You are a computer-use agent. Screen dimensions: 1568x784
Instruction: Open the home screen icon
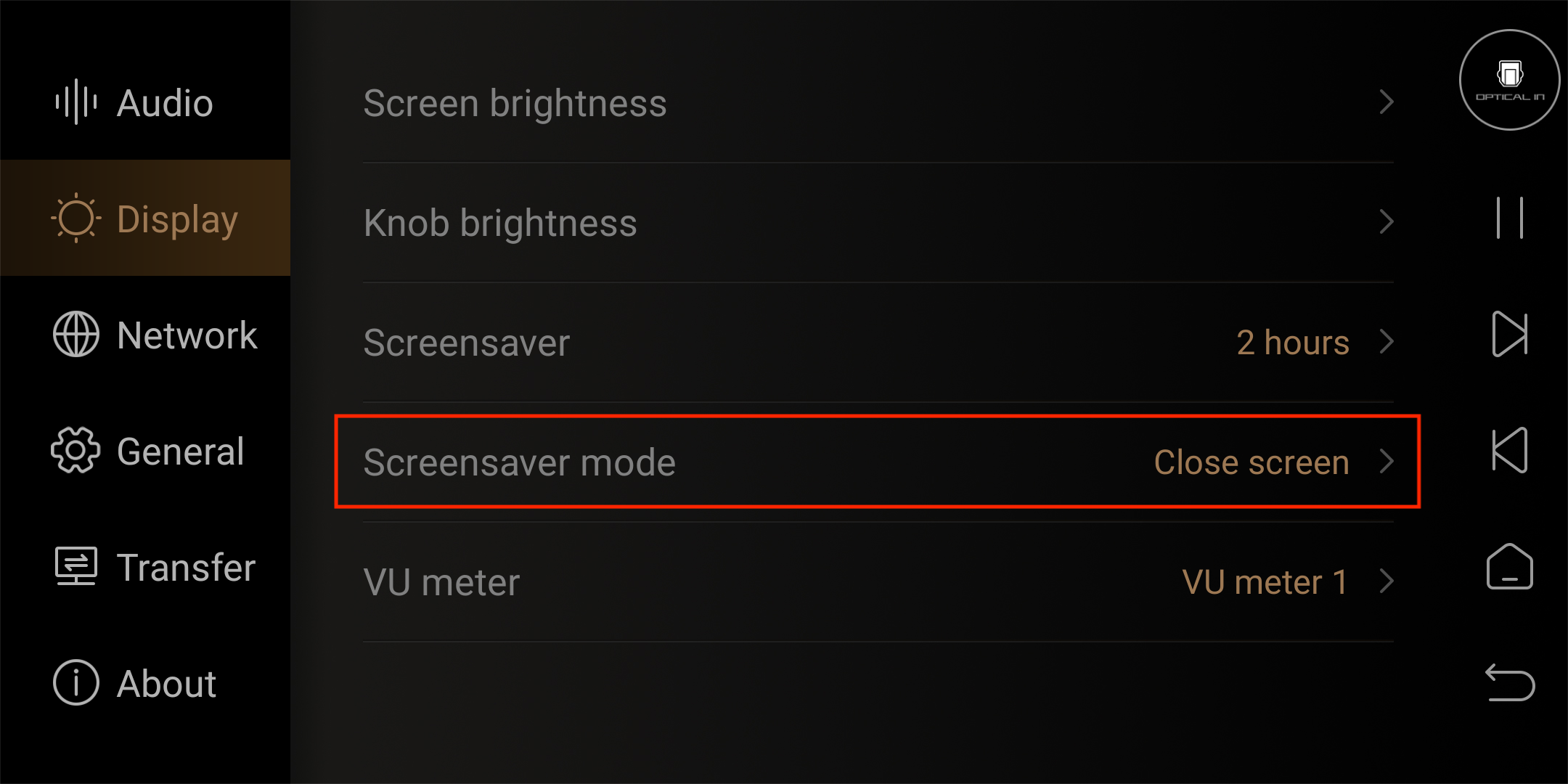(1510, 566)
